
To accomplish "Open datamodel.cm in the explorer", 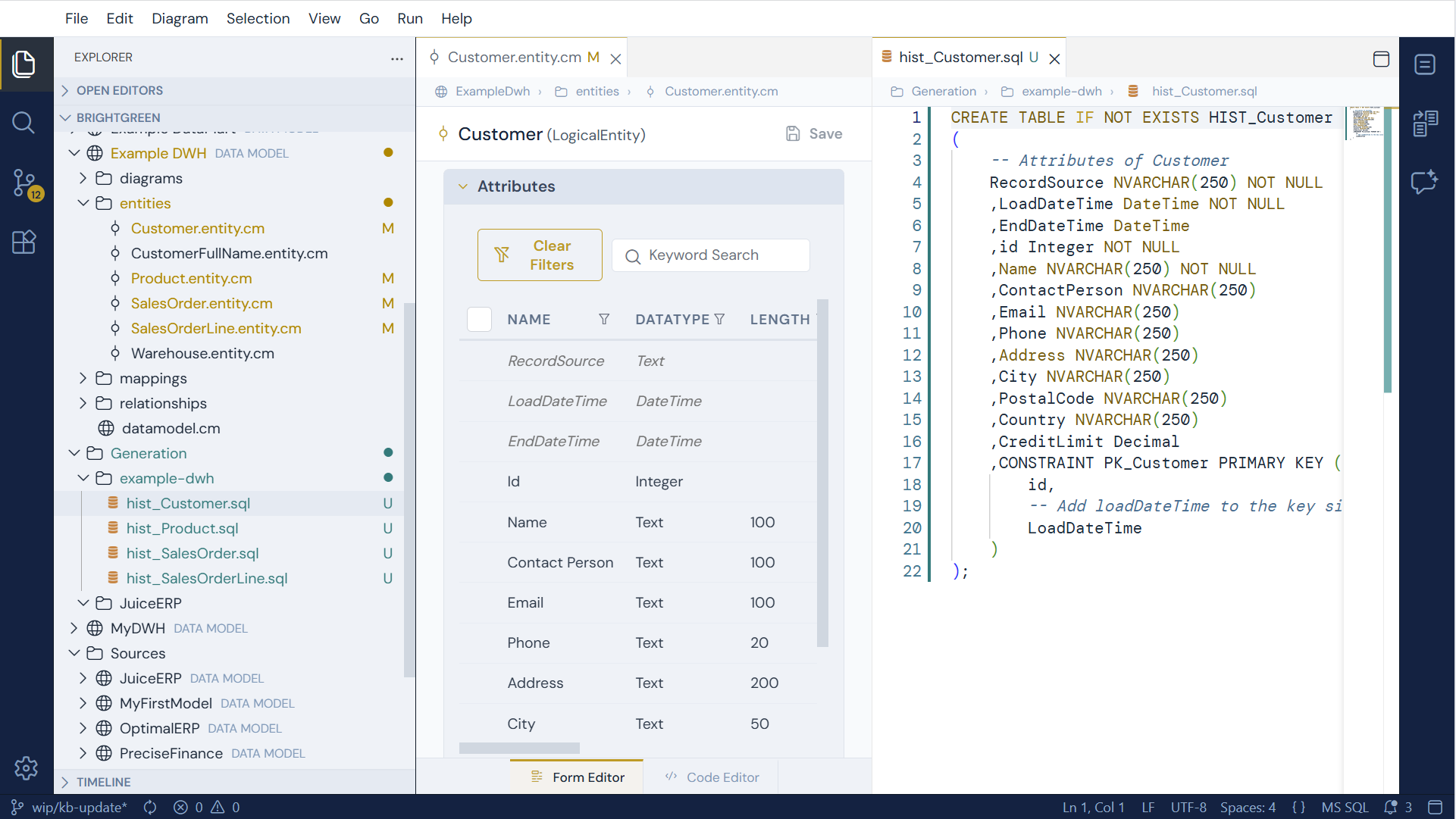I will point(171,428).
